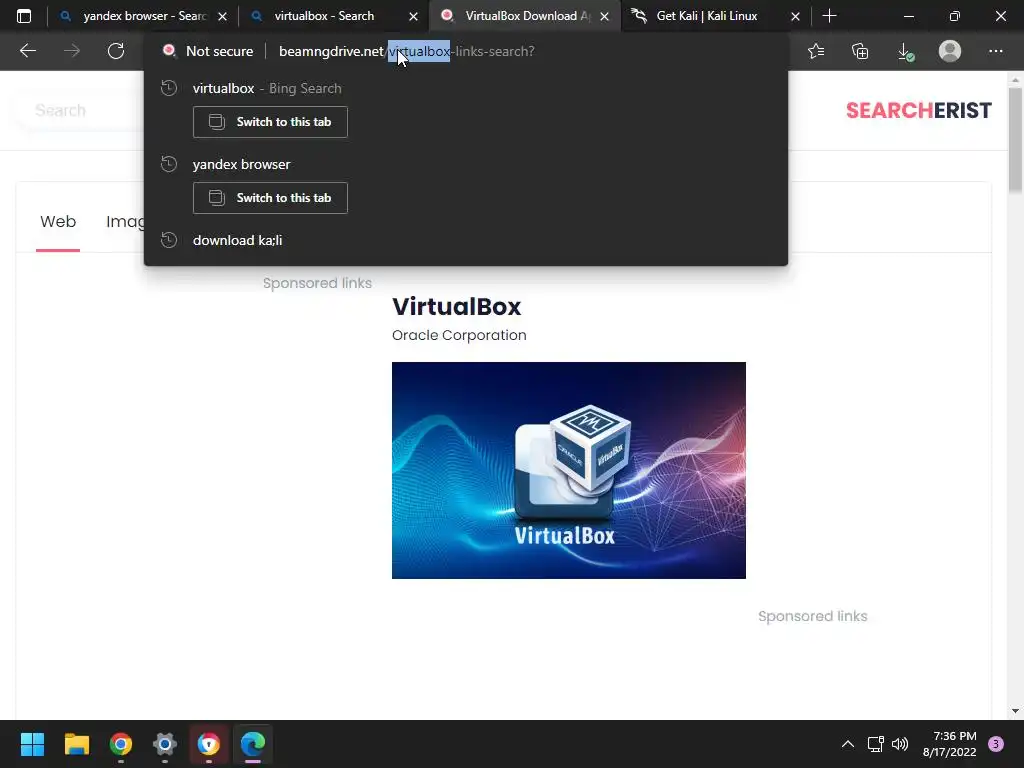This screenshot has height=768, width=1024.
Task: Click the VirtualBox heading
Action: [x=456, y=306]
